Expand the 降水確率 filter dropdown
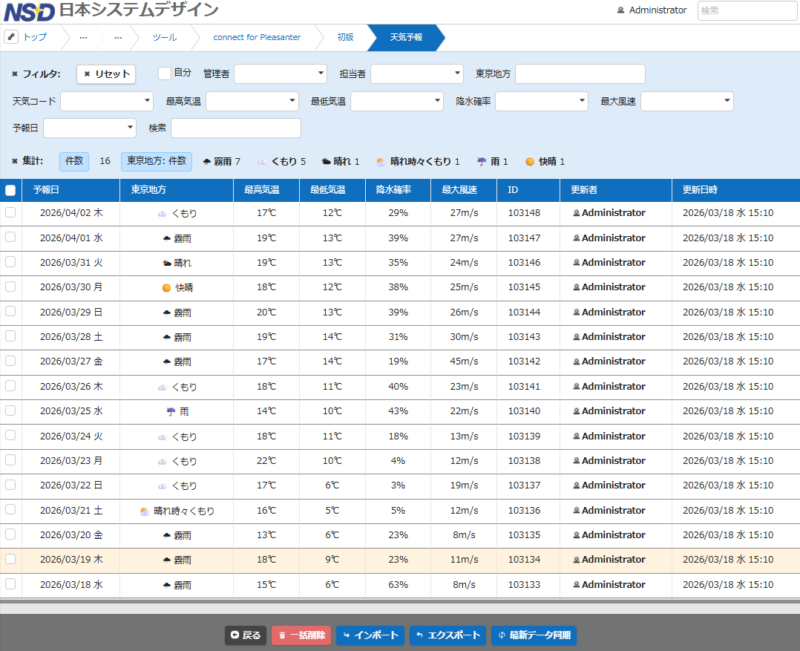800x651 pixels. click(x=541, y=101)
